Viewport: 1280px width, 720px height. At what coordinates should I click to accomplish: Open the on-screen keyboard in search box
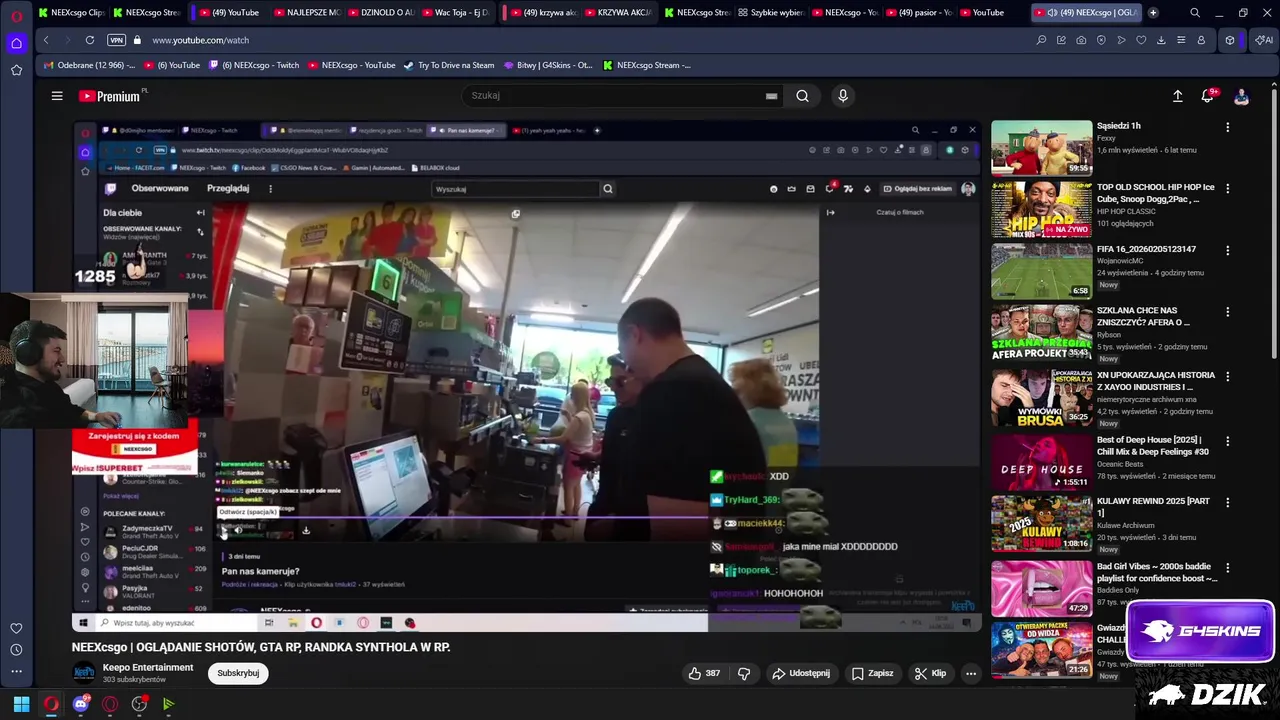pyautogui.click(x=771, y=96)
